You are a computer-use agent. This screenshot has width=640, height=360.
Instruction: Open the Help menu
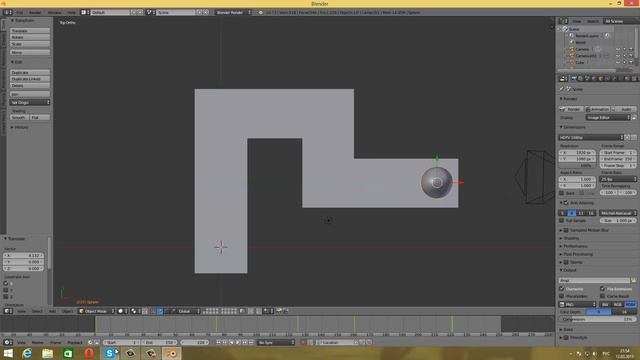tap(71, 13)
